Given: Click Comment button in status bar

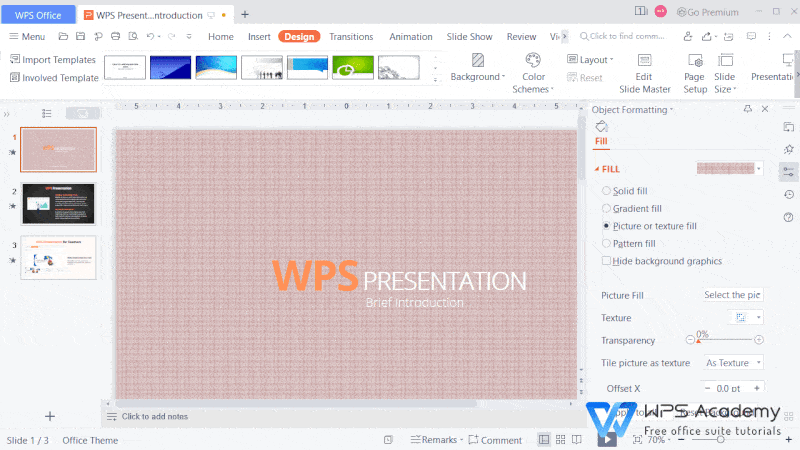Looking at the screenshot, I should point(495,439).
